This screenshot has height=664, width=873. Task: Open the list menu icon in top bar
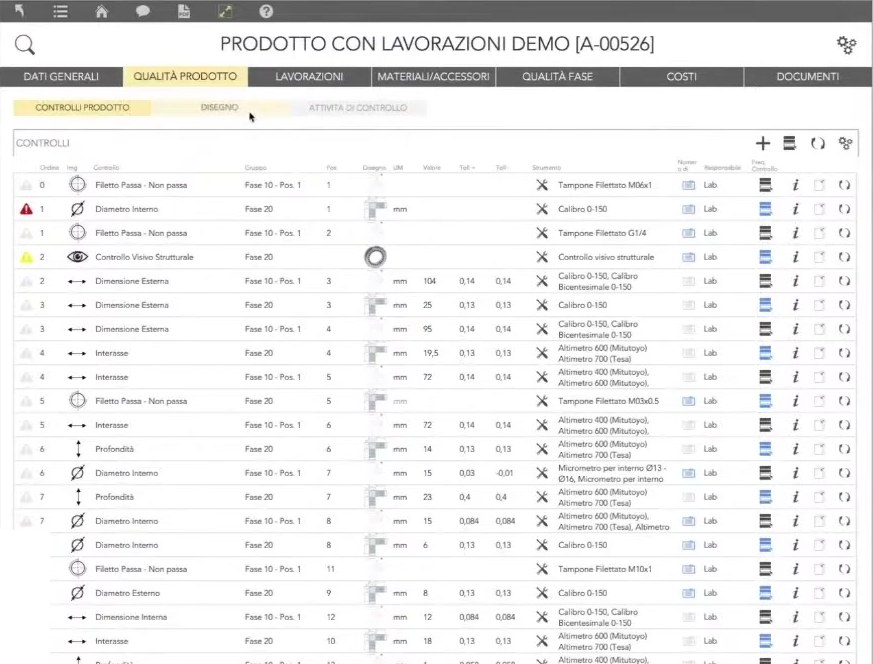(60, 11)
